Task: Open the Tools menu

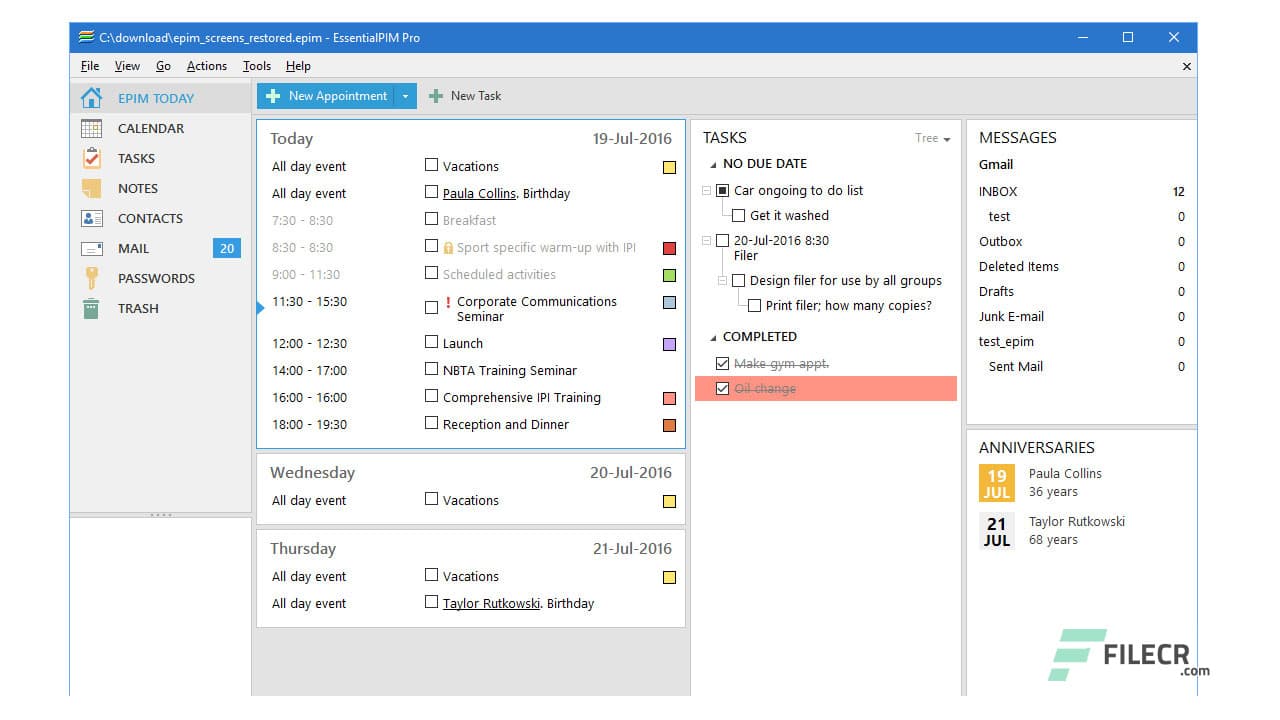Action: (x=256, y=66)
